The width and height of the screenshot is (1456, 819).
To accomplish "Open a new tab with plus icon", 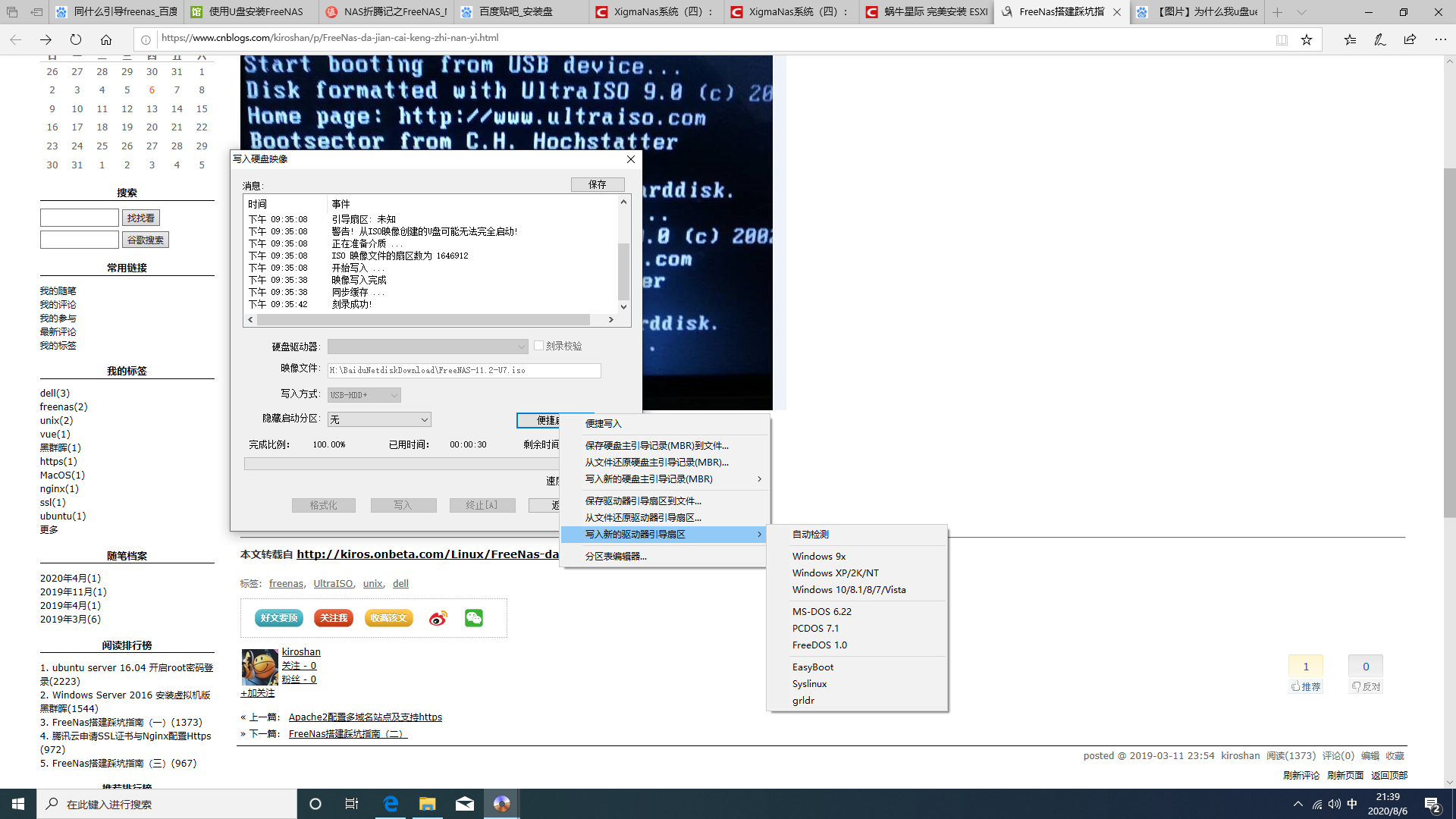I will [1278, 12].
